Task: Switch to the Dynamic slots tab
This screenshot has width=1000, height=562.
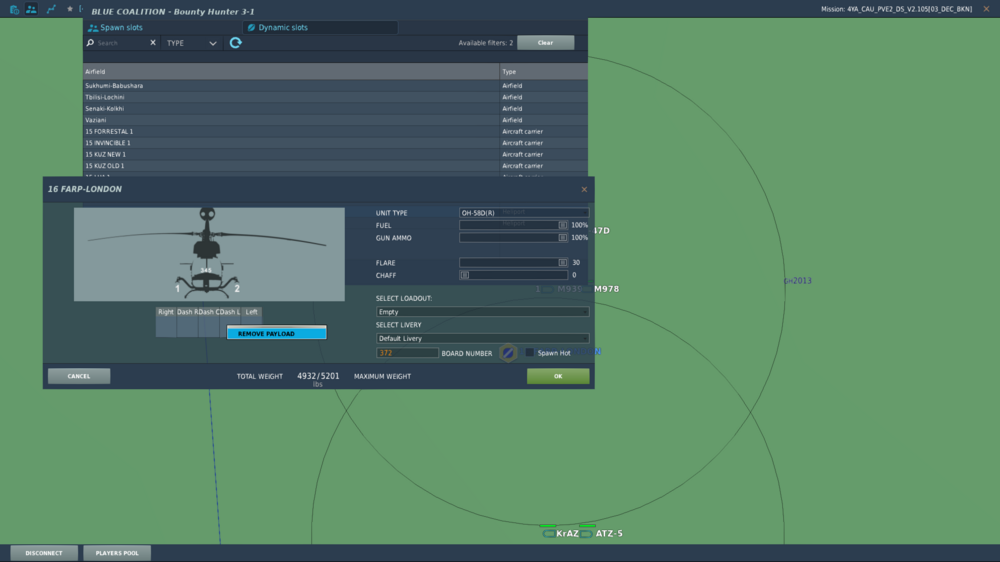Action: [321, 27]
